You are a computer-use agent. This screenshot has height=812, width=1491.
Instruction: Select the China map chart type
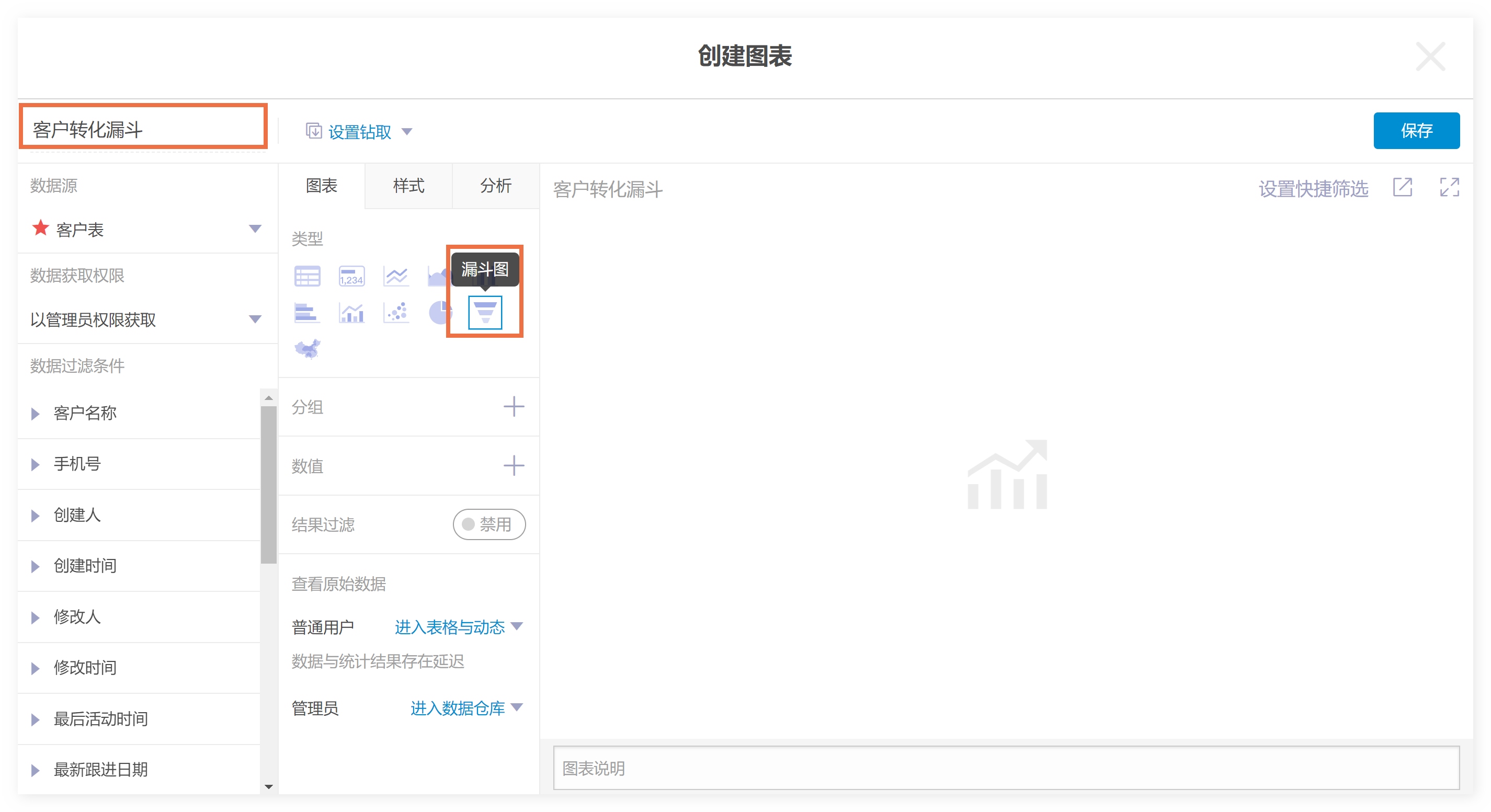pos(307,349)
